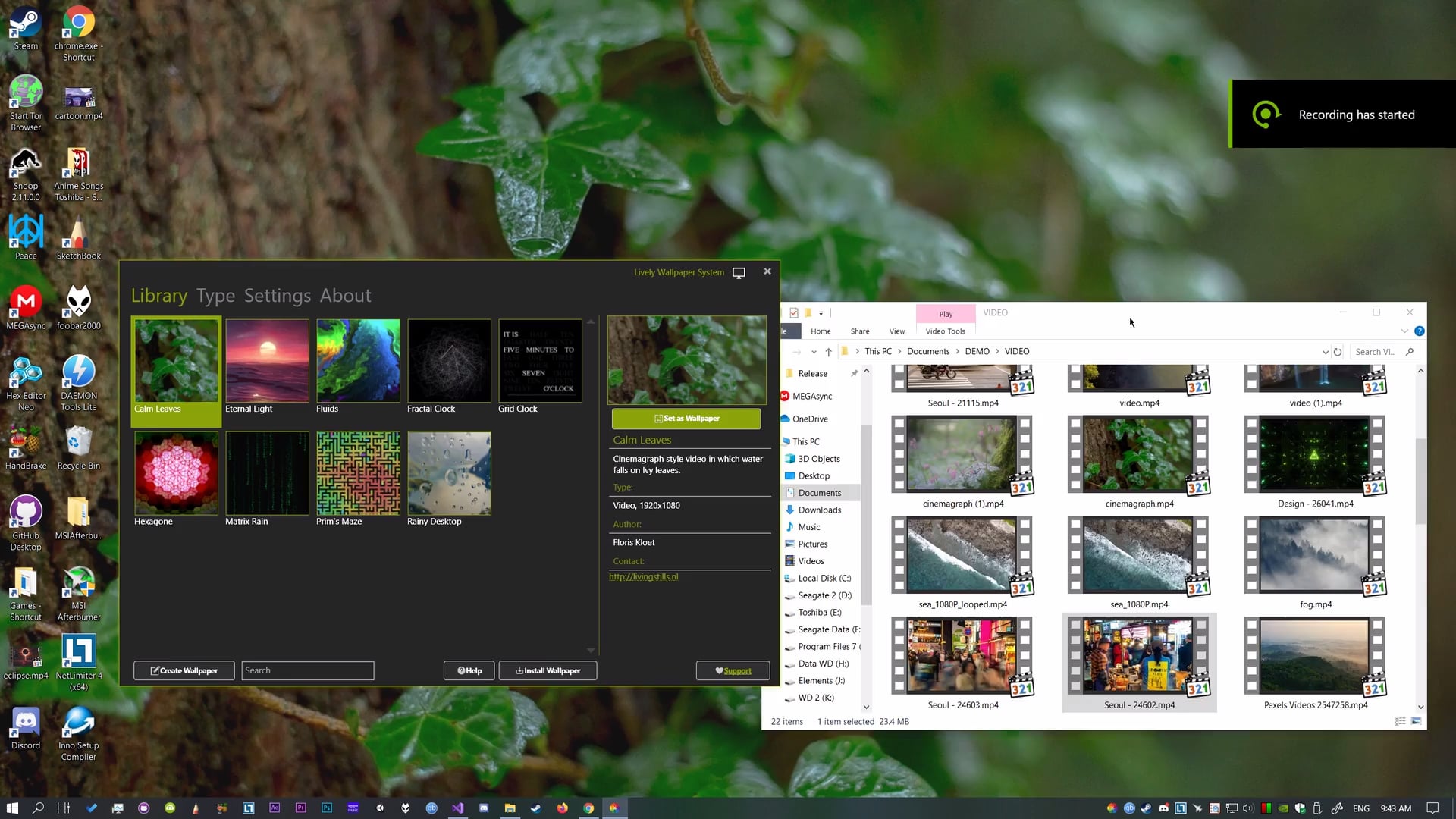Screen dimensions: 1456x819
Task: Select the Eternal Light wallpaper thumbnail
Action: point(267,361)
